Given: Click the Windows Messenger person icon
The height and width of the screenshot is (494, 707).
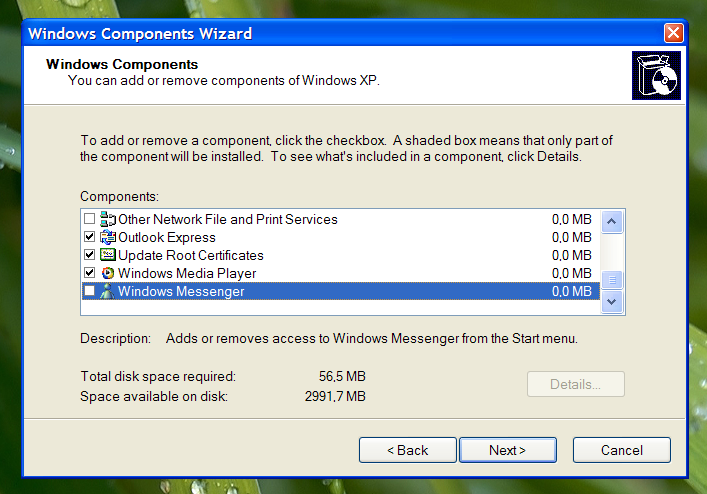Looking at the screenshot, I should (107, 291).
